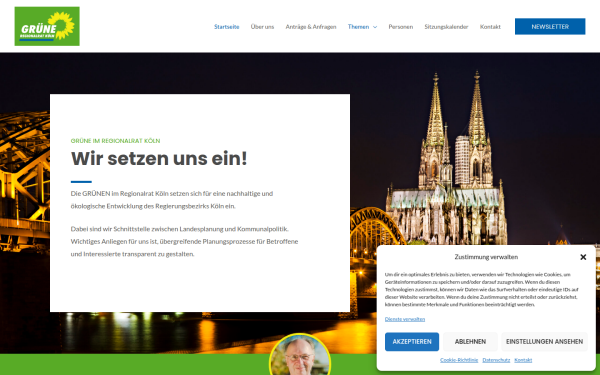Open the Sitzungskalender menu item
600x375 pixels.
coord(446,27)
